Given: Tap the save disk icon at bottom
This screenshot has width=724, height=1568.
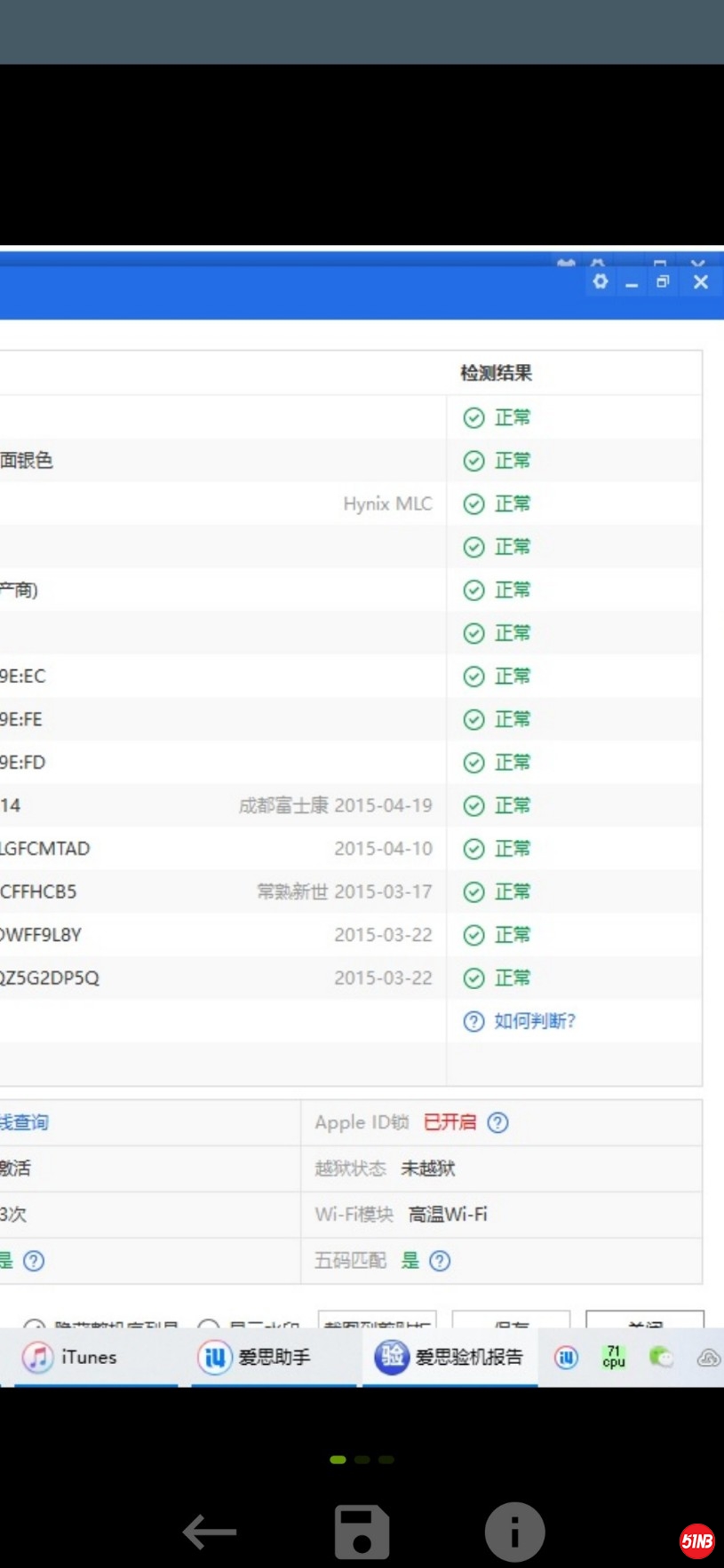Looking at the screenshot, I should coord(362,1532).
